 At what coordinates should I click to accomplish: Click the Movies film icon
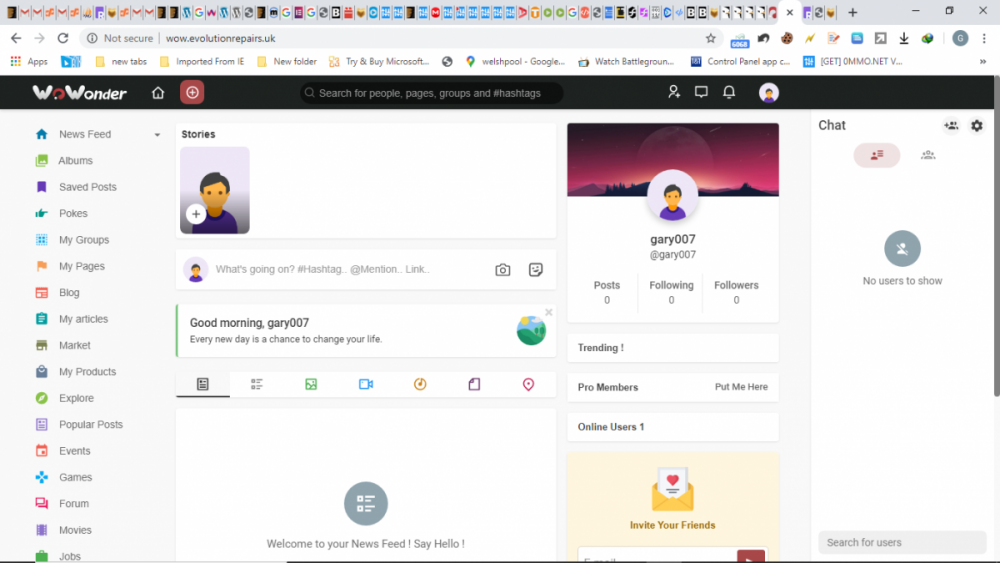click(41, 530)
